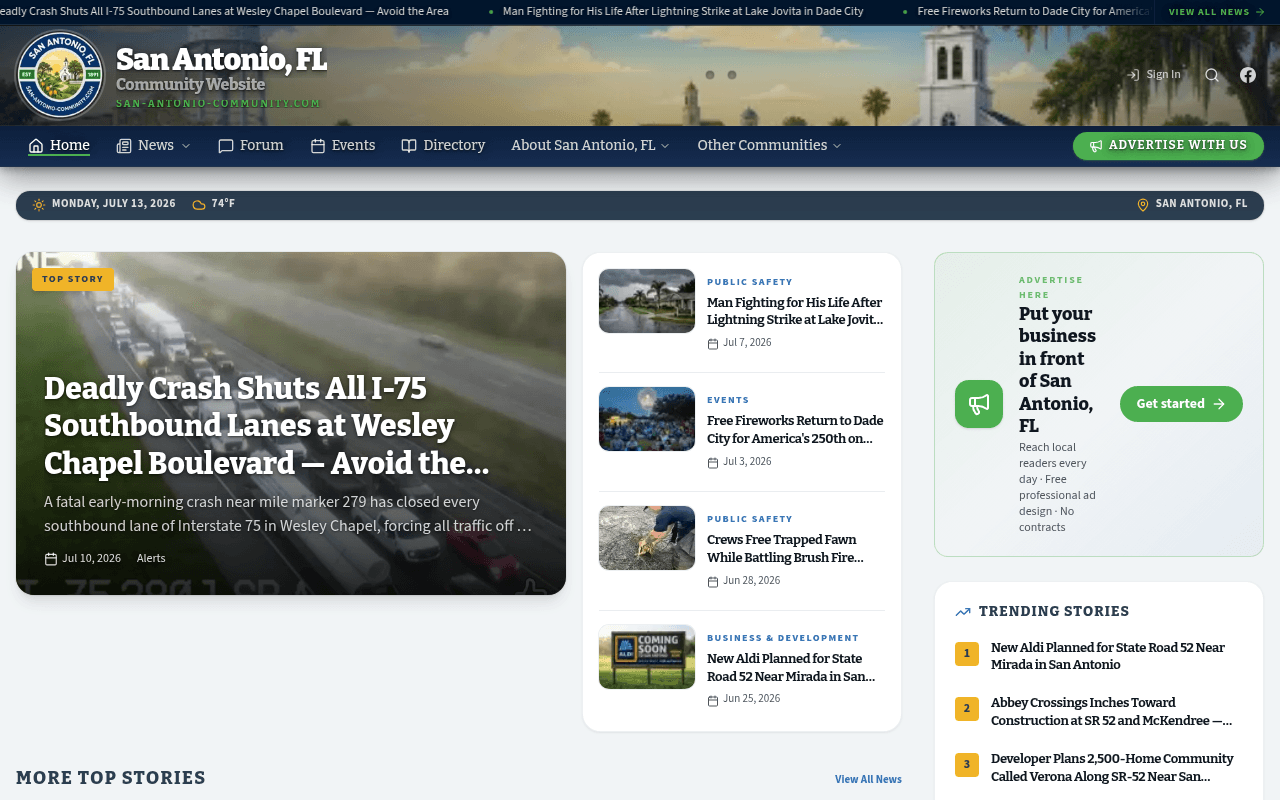Image resolution: width=1280 pixels, height=800 pixels.
Task: Click the Advertise Here label
Action: click(x=1051, y=288)
